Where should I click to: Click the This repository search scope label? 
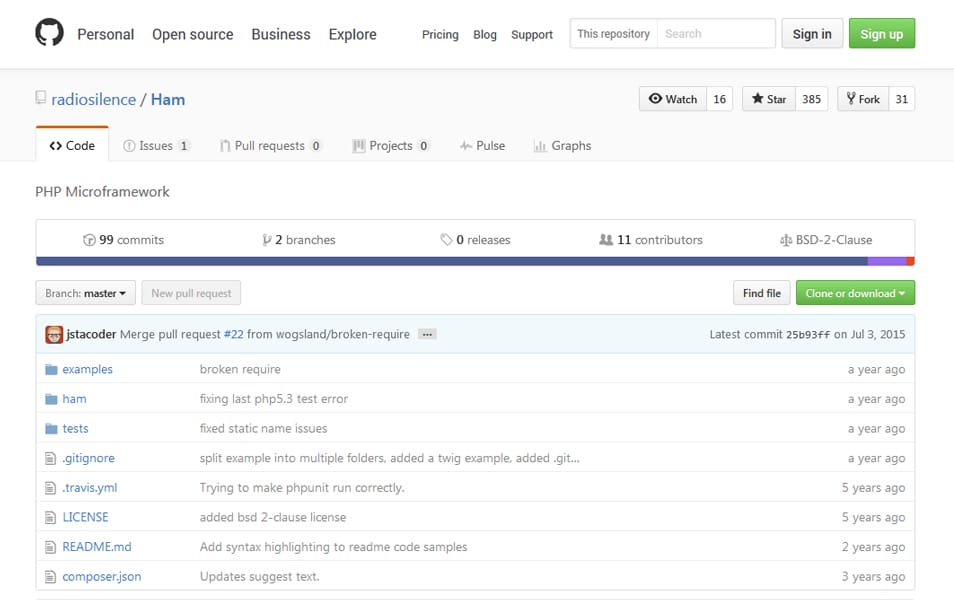pos(613,33)
